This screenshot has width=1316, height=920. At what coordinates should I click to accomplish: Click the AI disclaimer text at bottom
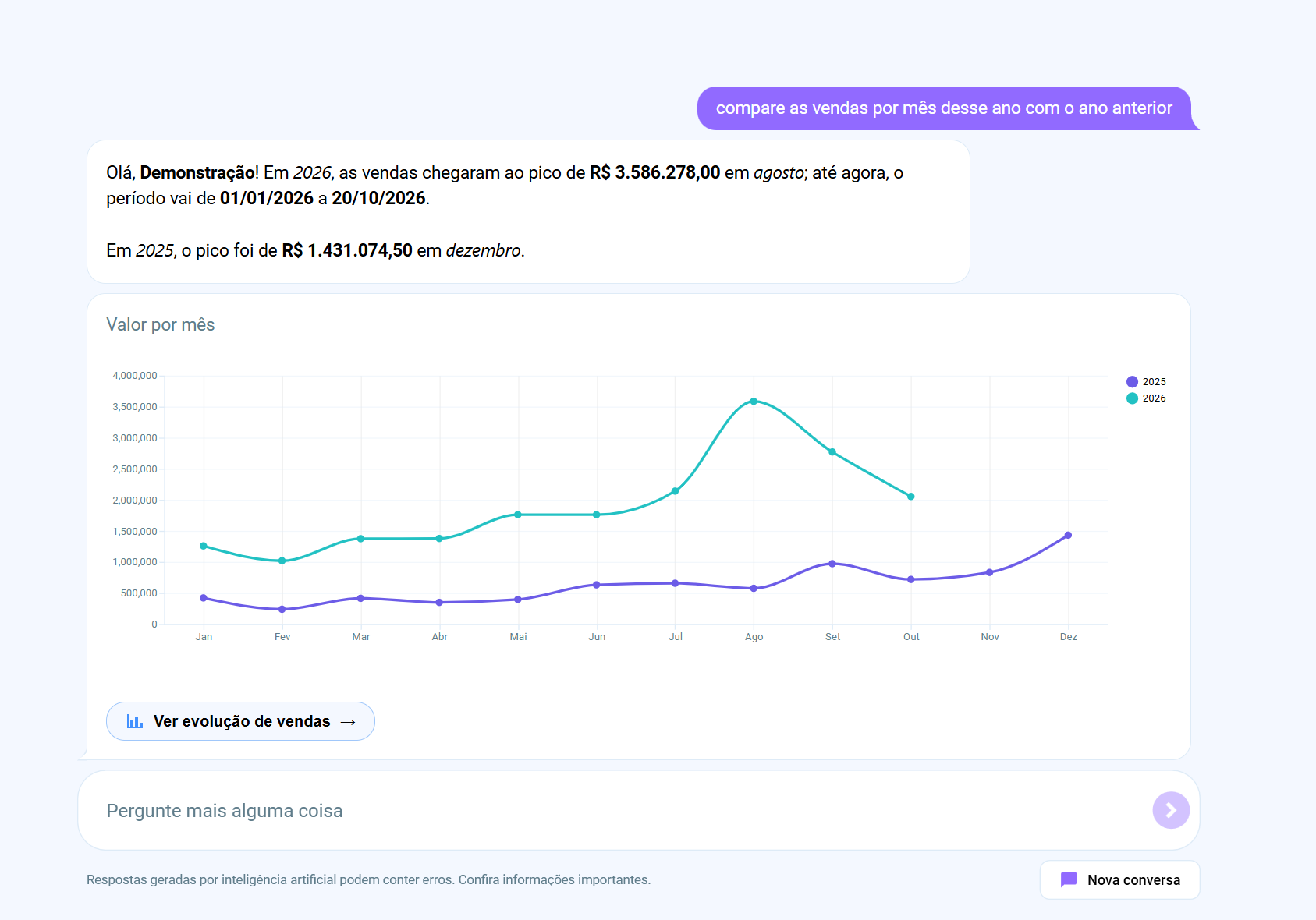tap(368, 879)
